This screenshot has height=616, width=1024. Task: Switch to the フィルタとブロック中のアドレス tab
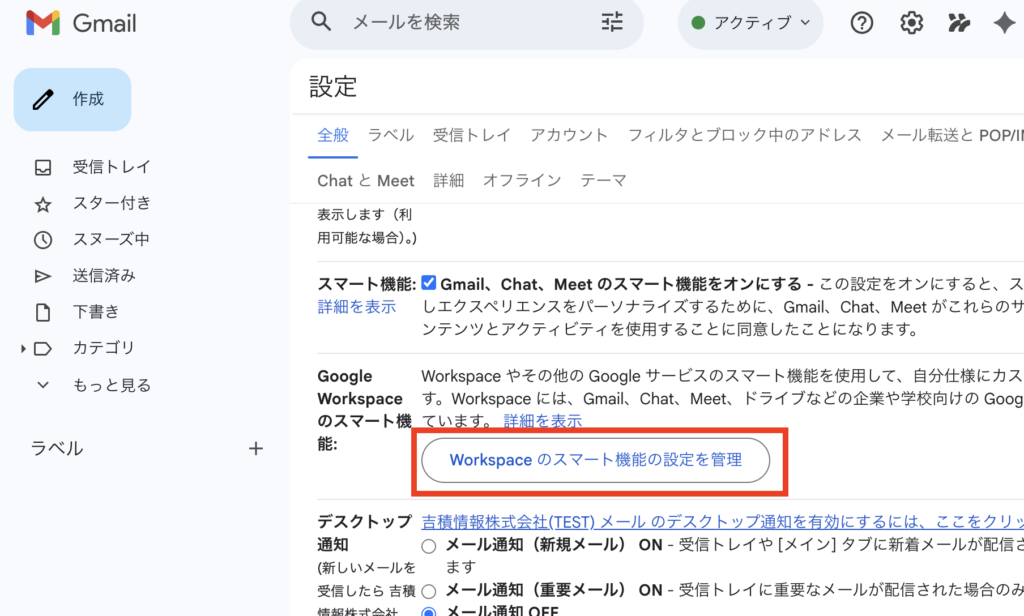point(744,135)
